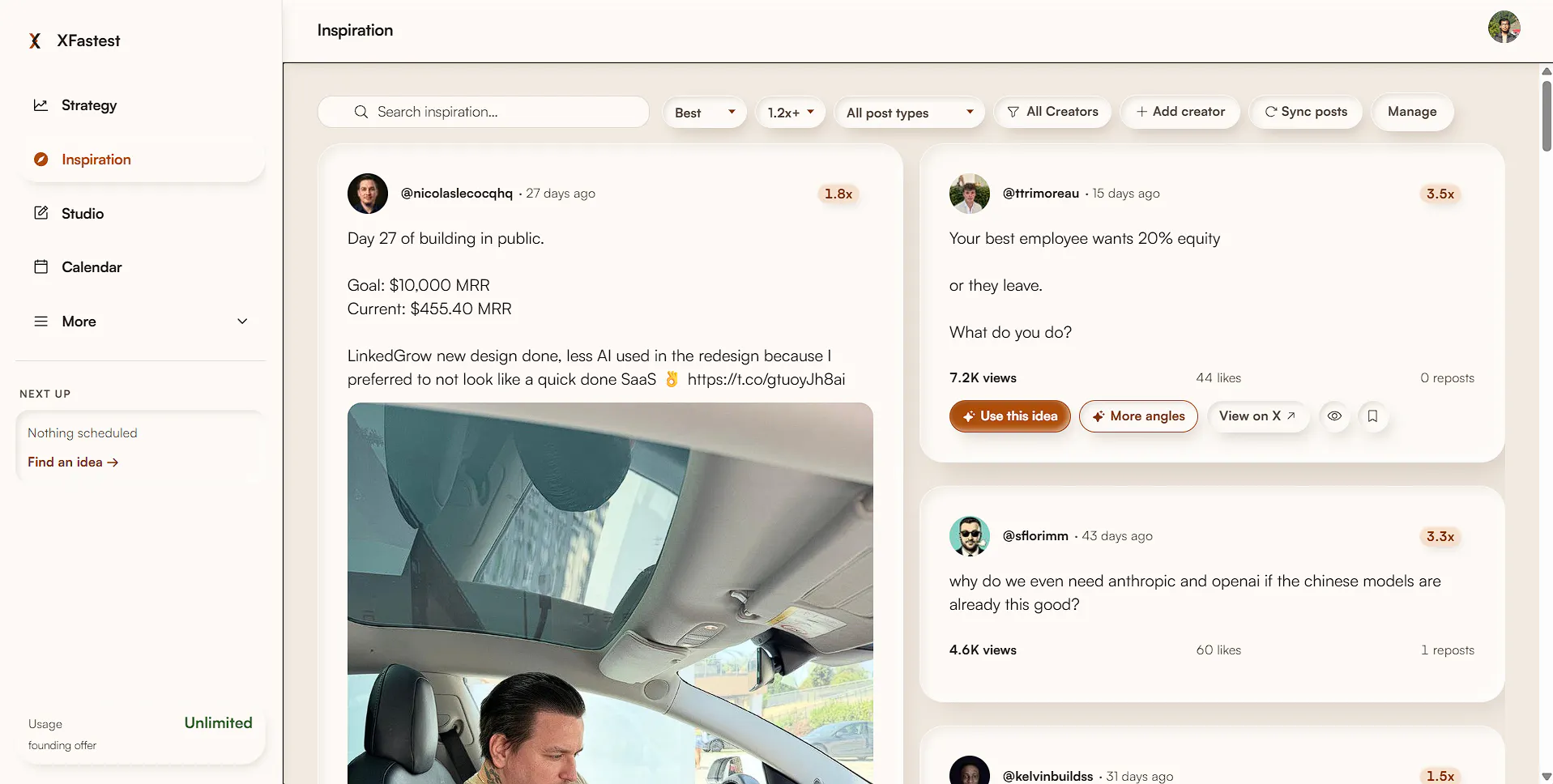Follow the Find an idea link
This screenshot has width=1553, height=784.
click(x=73, y=462)
